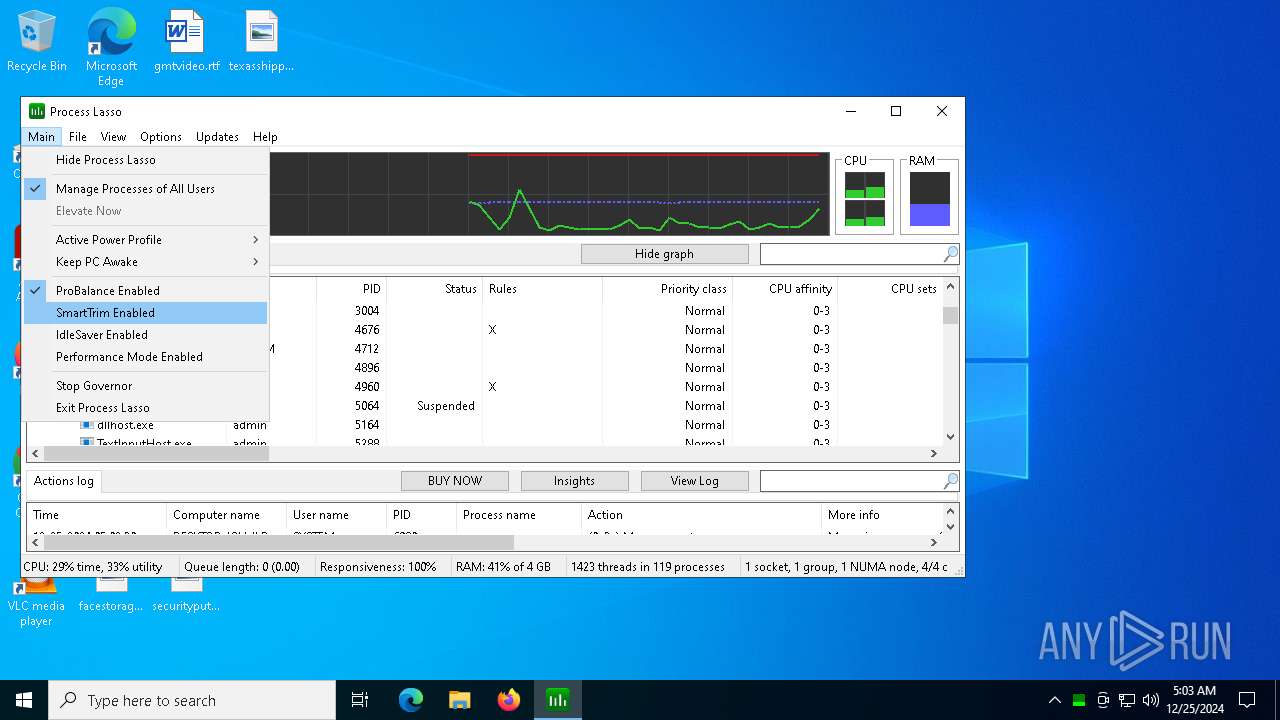Open the gmtvideo.rtf file icon
Image resolution: width=1280 pixels, height=720 pixels.
click(187, 42)
